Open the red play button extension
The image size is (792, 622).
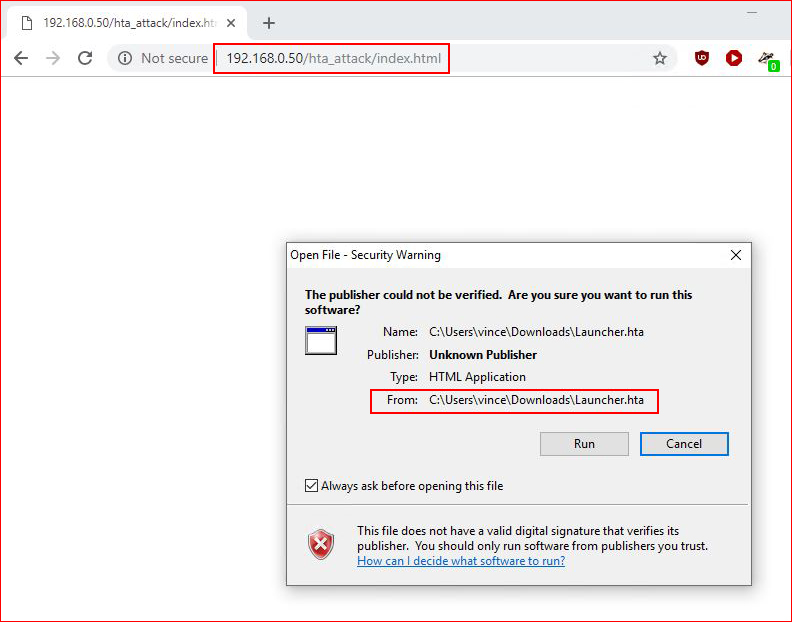point(734,58)
